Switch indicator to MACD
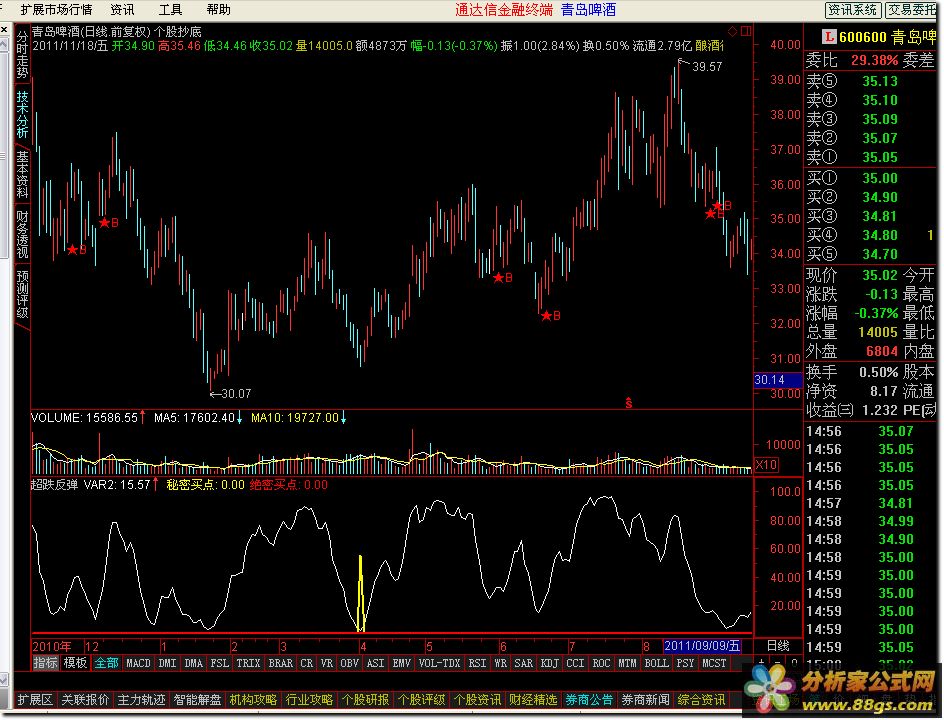Viewport: 944px width, 720px height. tap(138, 663)
